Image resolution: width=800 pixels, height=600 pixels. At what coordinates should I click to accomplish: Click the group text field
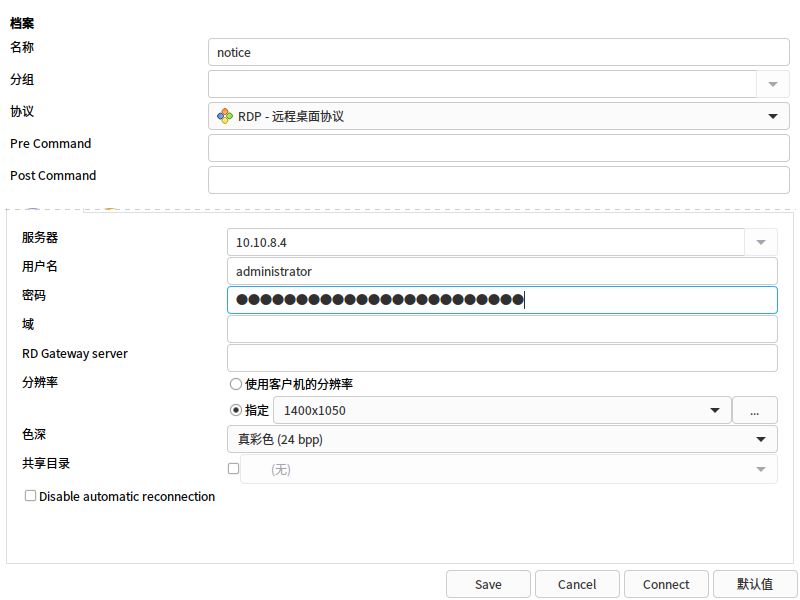[x=482, y=84]
